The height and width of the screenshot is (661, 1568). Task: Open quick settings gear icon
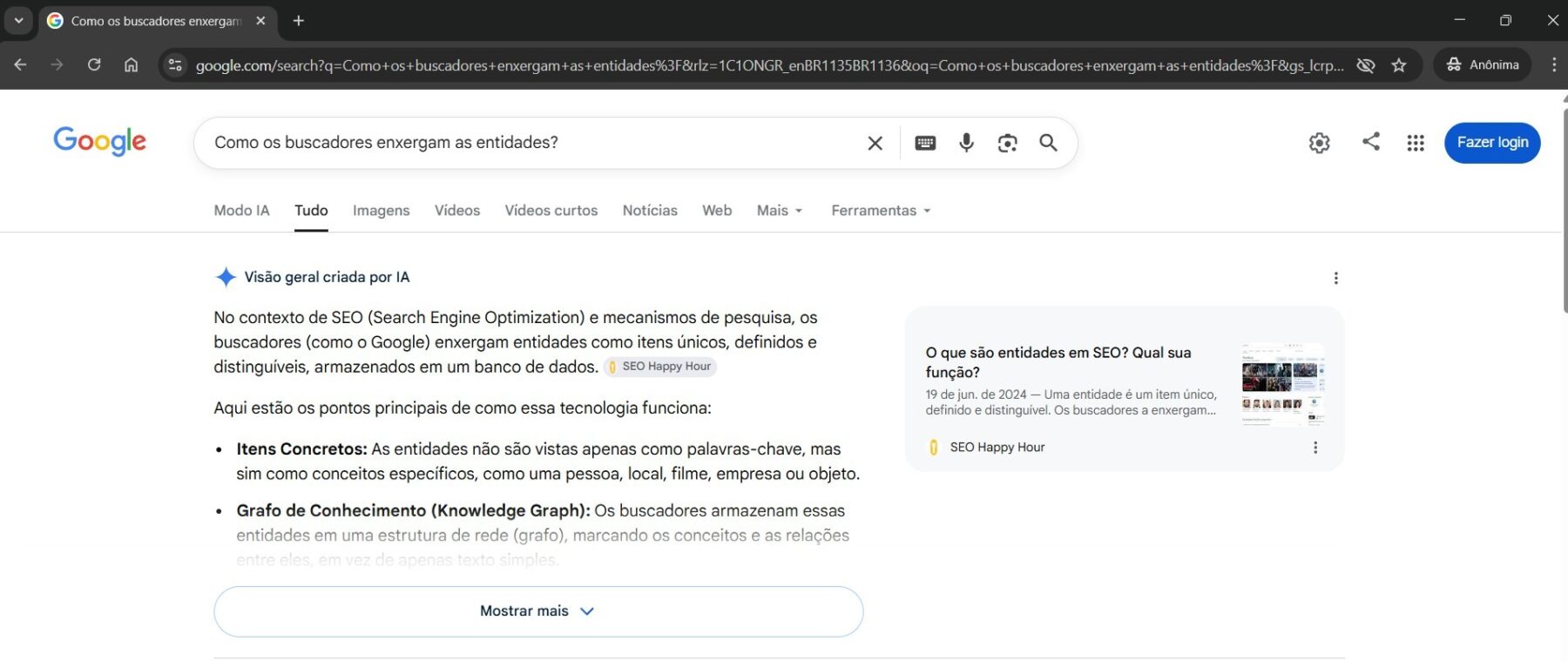(x=1319, y=143)
